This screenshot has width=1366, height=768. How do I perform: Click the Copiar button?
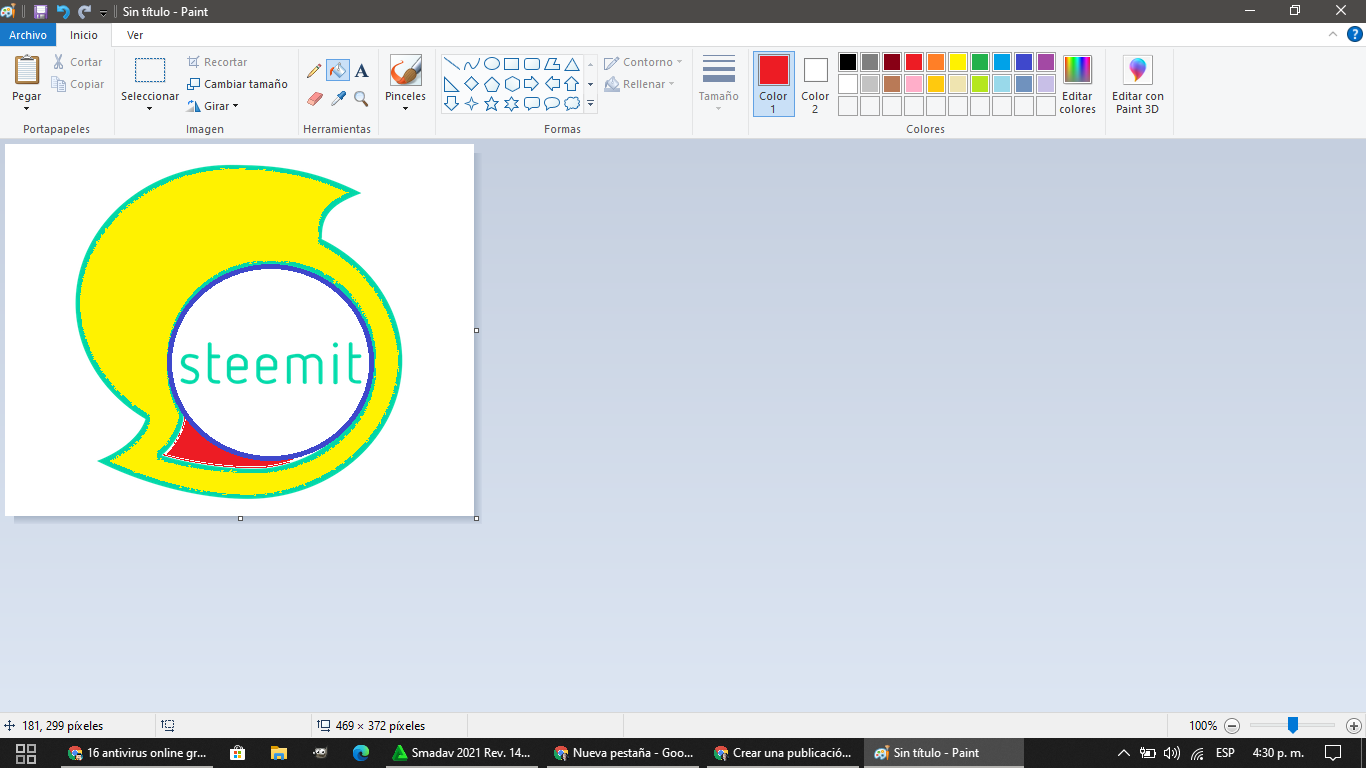point(78,85)
